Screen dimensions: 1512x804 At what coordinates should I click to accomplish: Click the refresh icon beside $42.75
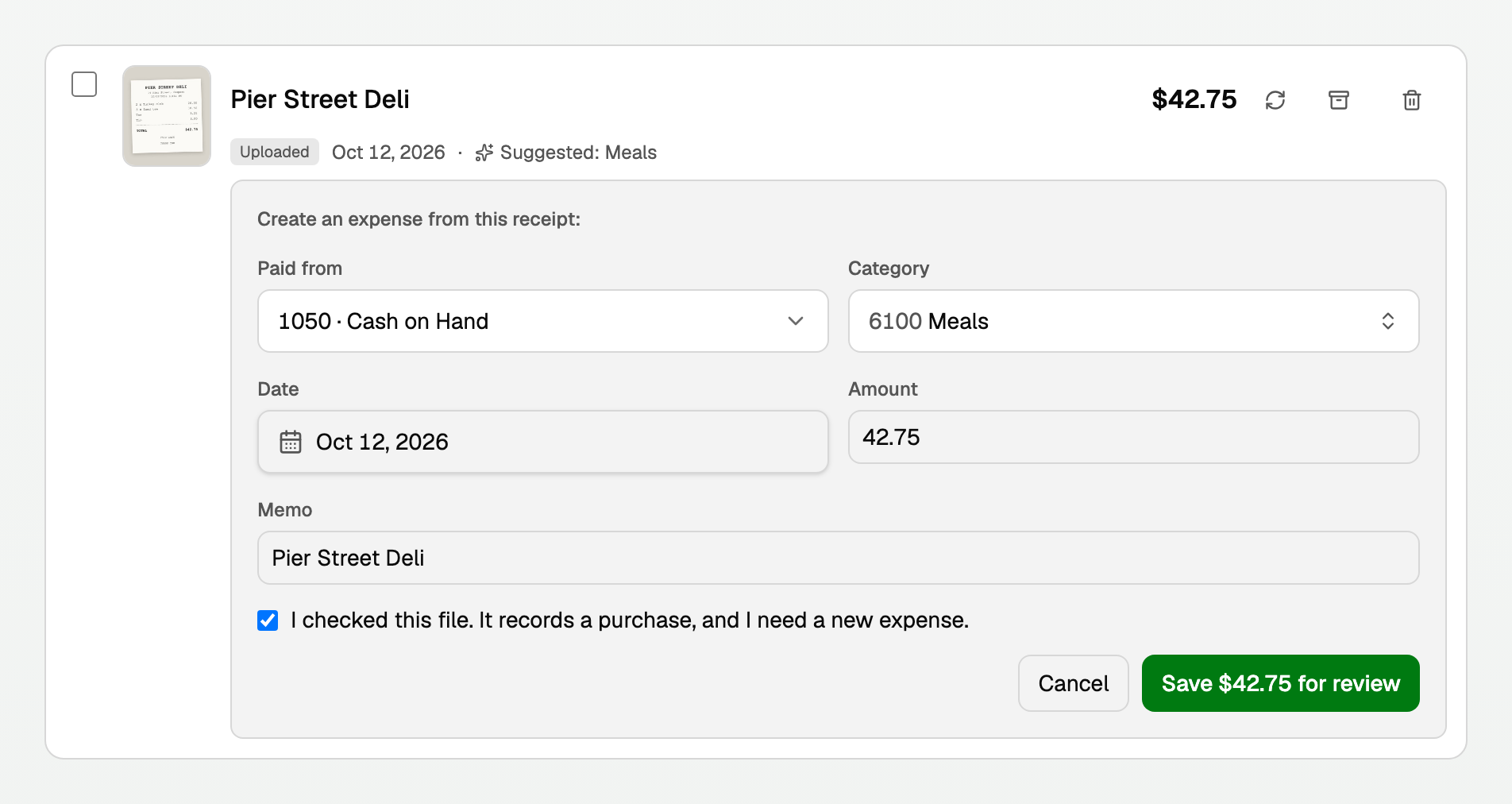tap(1275, 100)
